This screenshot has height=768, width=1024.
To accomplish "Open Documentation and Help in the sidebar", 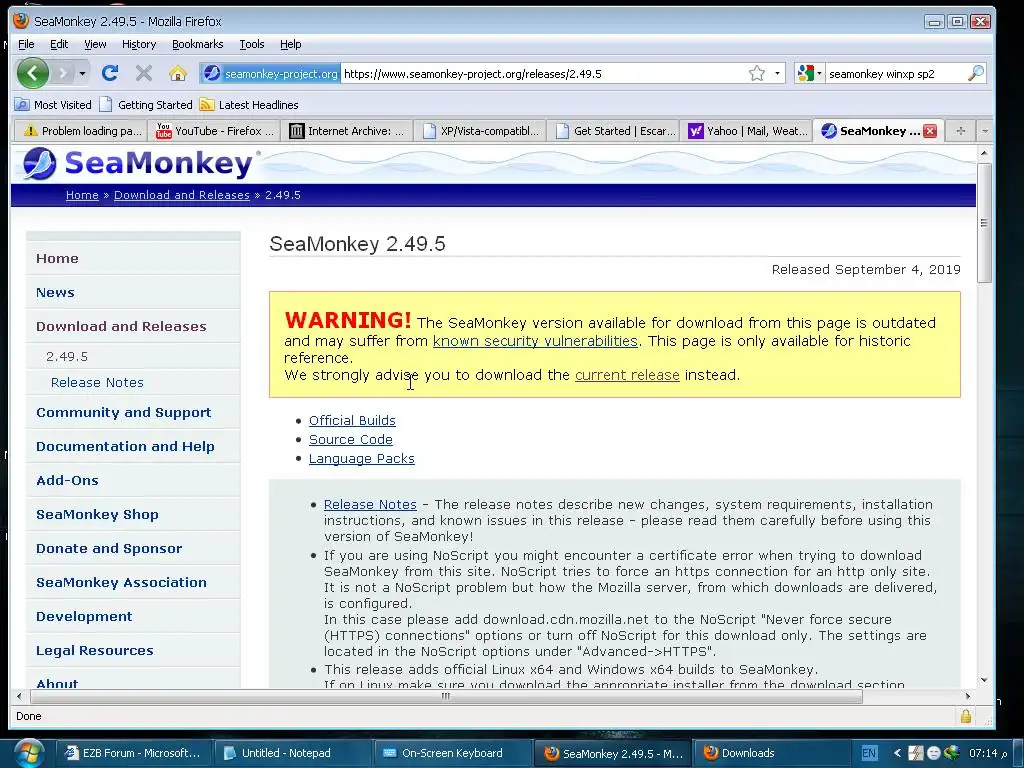I will tap(125, 447).
